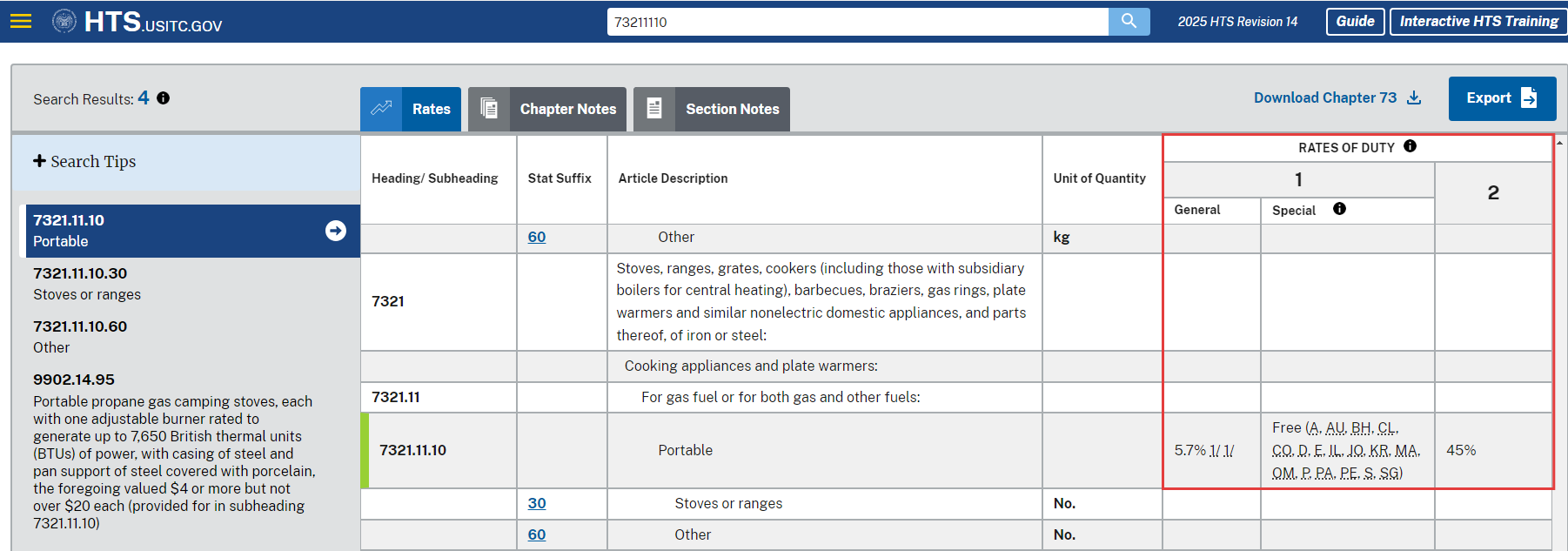Click stat suffix 30 link for Stoves or ranges
This screenshot has height=551, width=1568.
click(x=537, y=503)
